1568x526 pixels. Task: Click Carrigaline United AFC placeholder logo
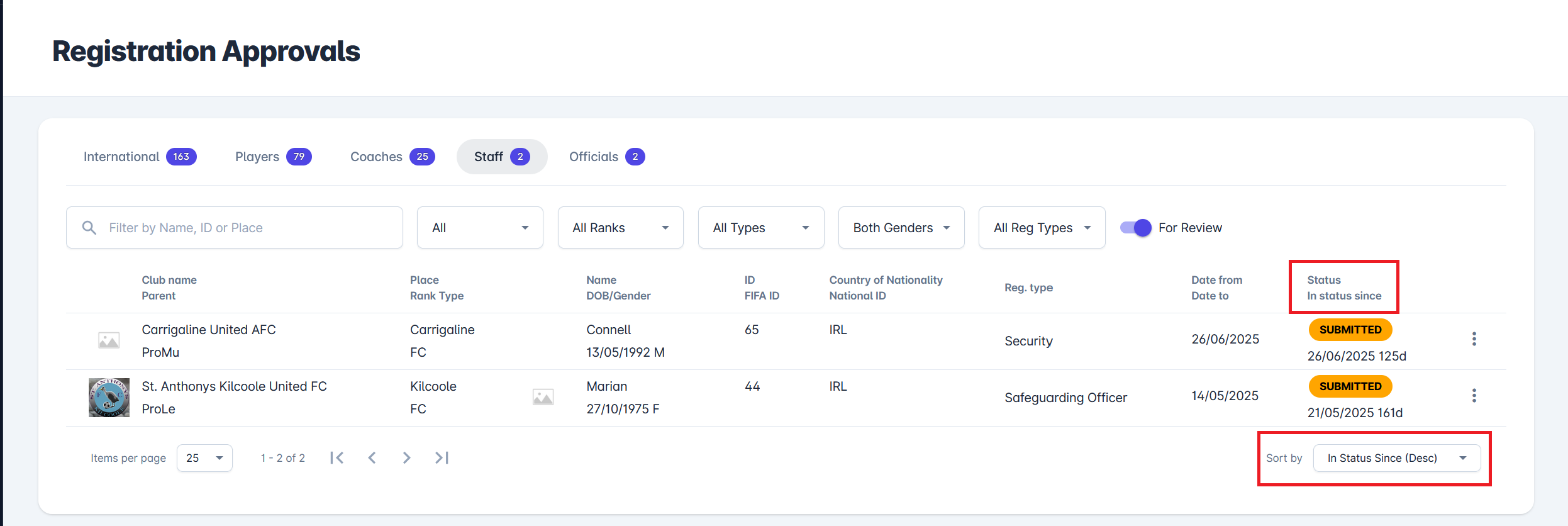click(109, 340)
